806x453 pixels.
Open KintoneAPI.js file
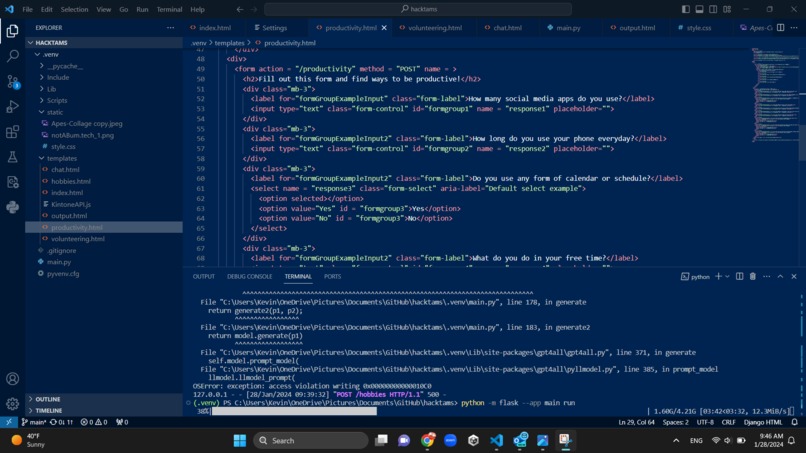click(104, 204)
